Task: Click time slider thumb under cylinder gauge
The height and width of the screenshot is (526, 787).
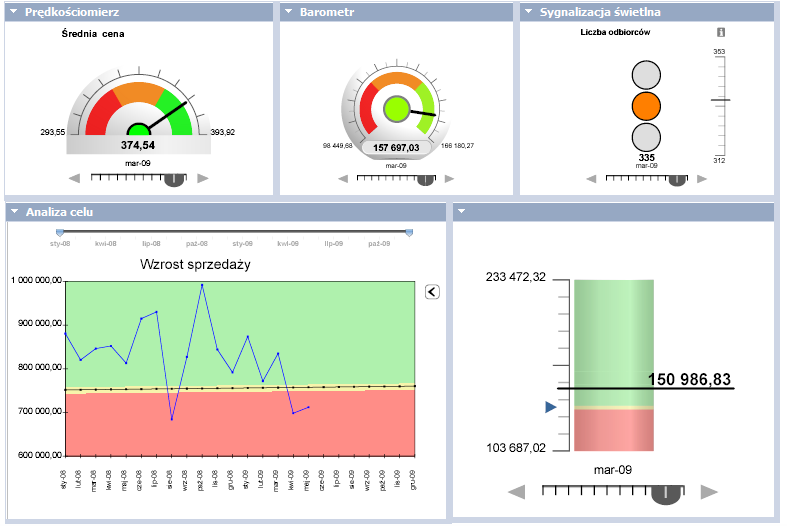Action: click(666, 492)
